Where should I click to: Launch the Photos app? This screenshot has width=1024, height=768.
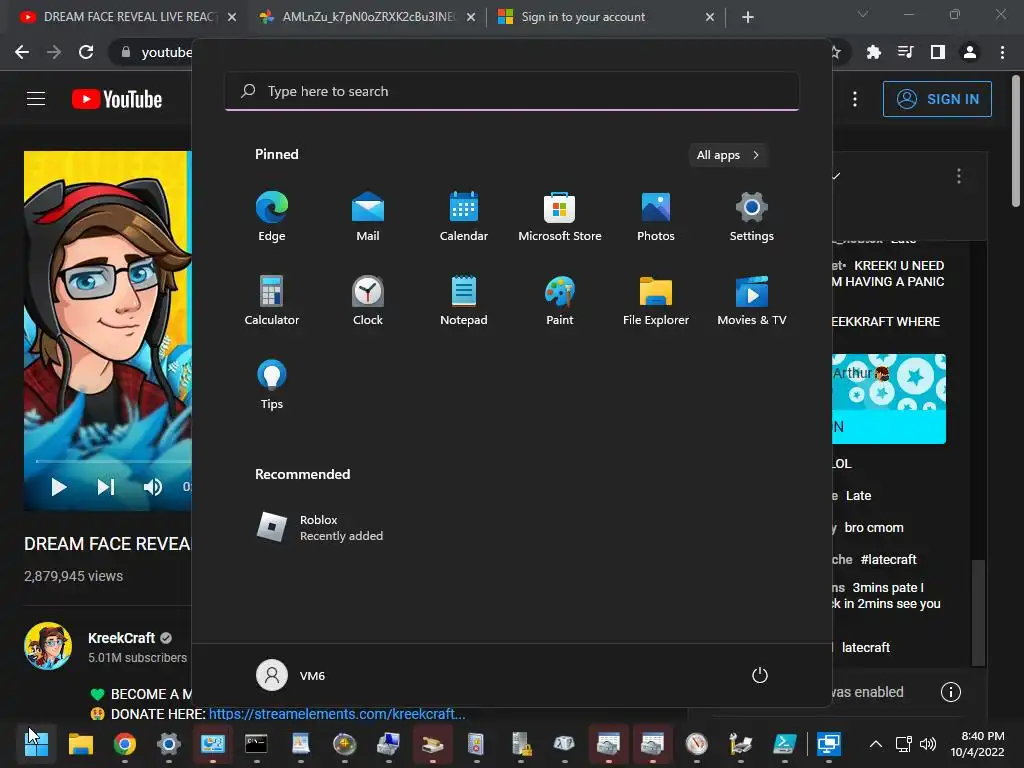(656, 217)
